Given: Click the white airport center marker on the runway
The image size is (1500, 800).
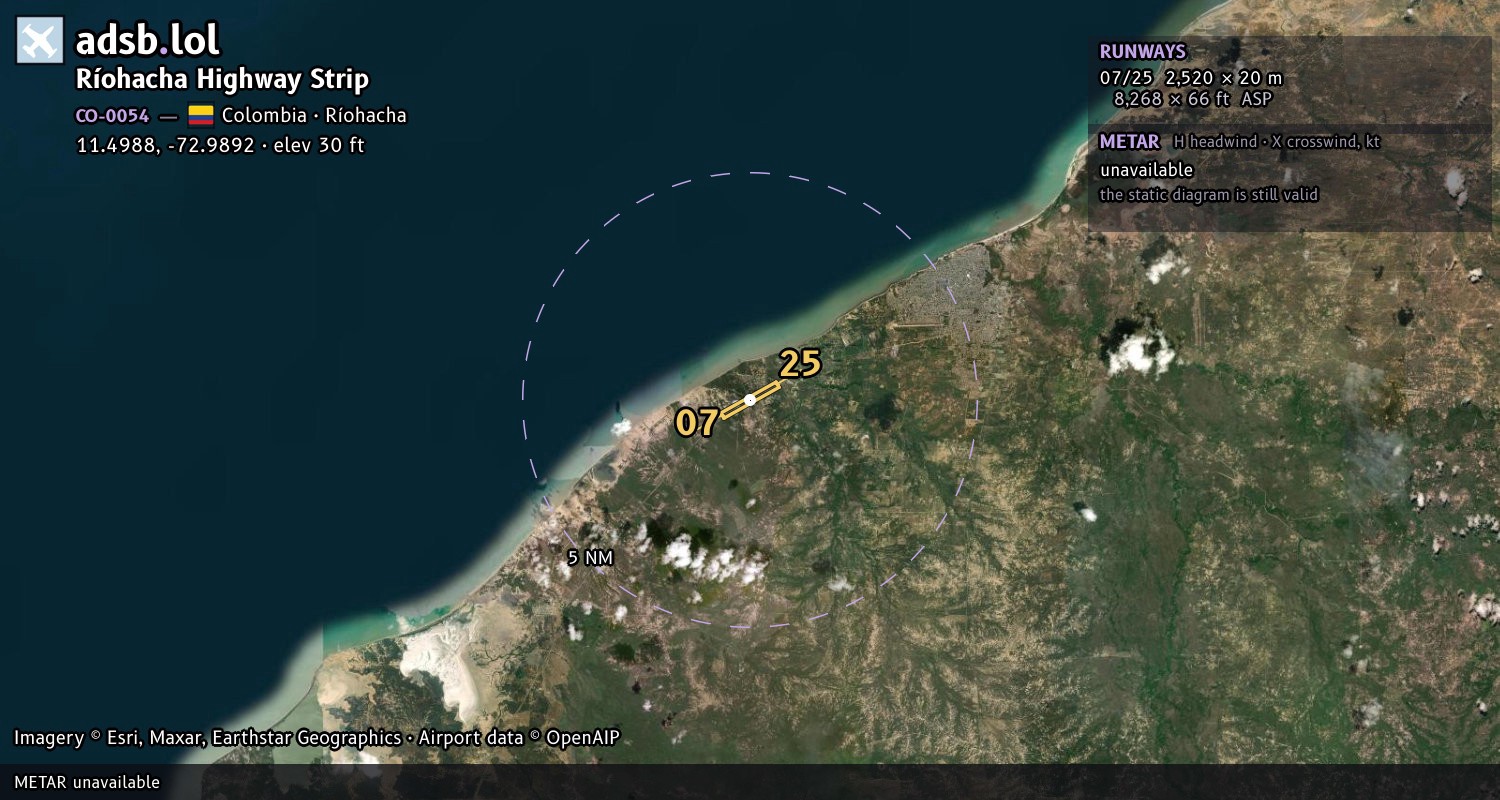Looking at the screenshot, I should coord(750,400).
